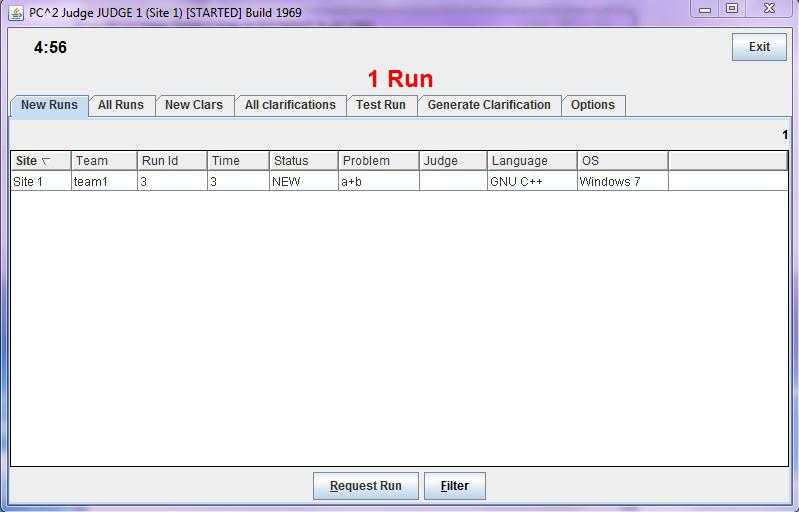Open the Filter dialog button
Viewport: 799px width, 512px height.
pos(455,486)
